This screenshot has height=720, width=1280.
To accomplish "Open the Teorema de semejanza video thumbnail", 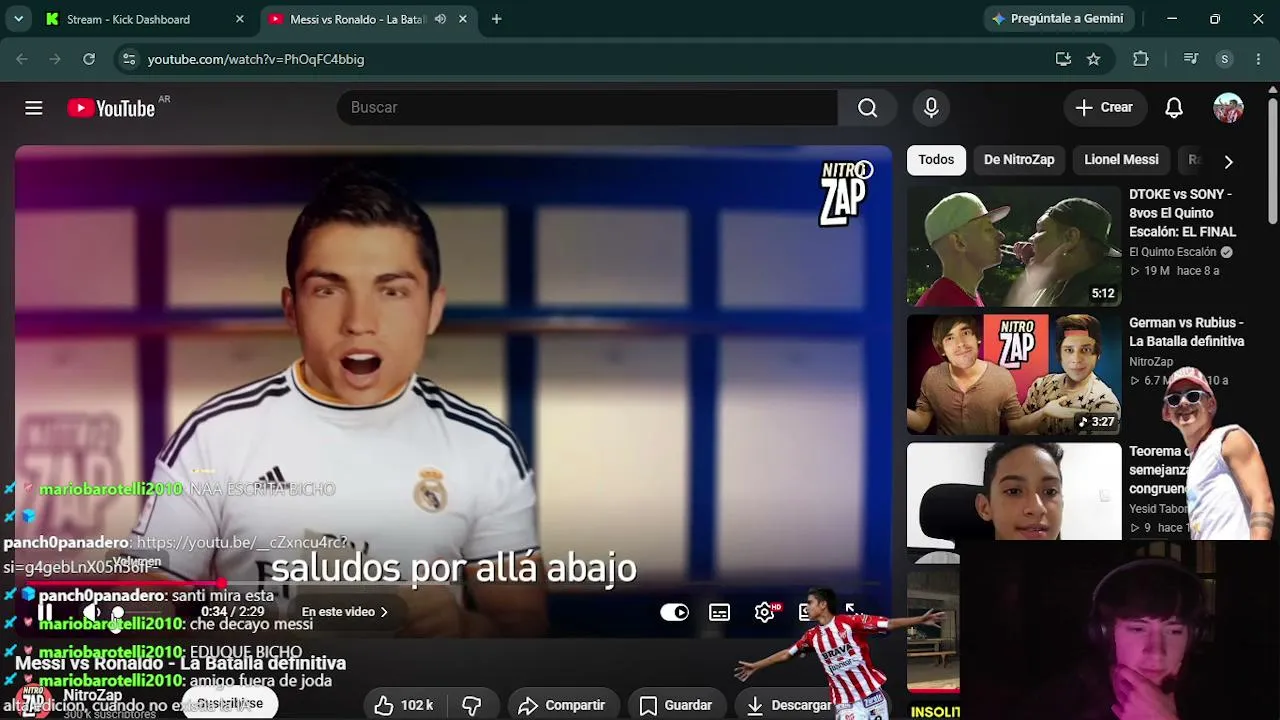I will pyautogui.click(x=1014, y=491).
